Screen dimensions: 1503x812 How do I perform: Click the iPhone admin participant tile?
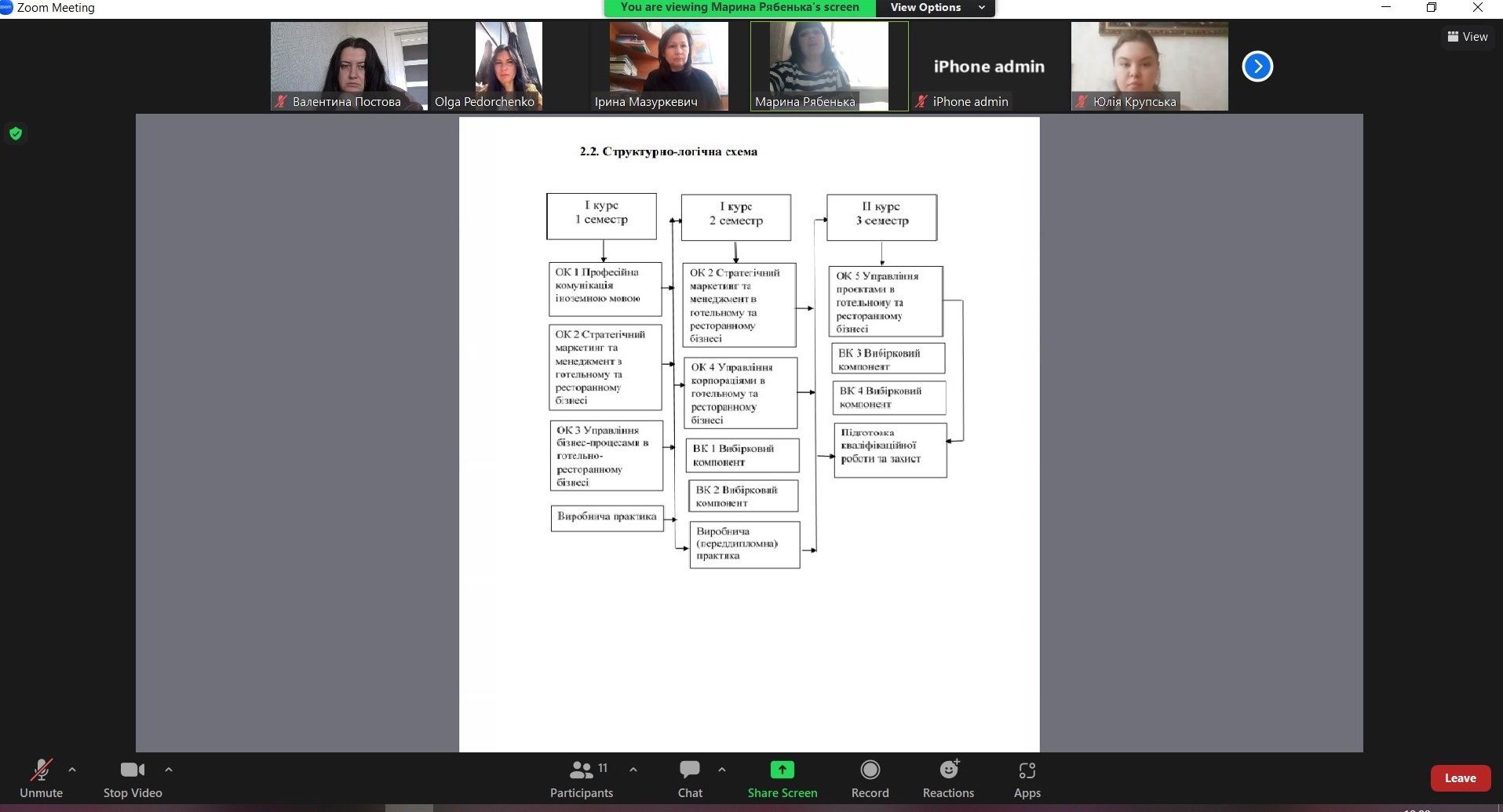point(989,66)
